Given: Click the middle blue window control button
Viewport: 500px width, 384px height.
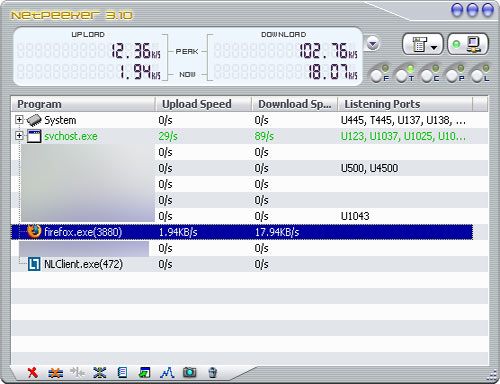Looking at the screenshot, I should click(x=472, y=10).
